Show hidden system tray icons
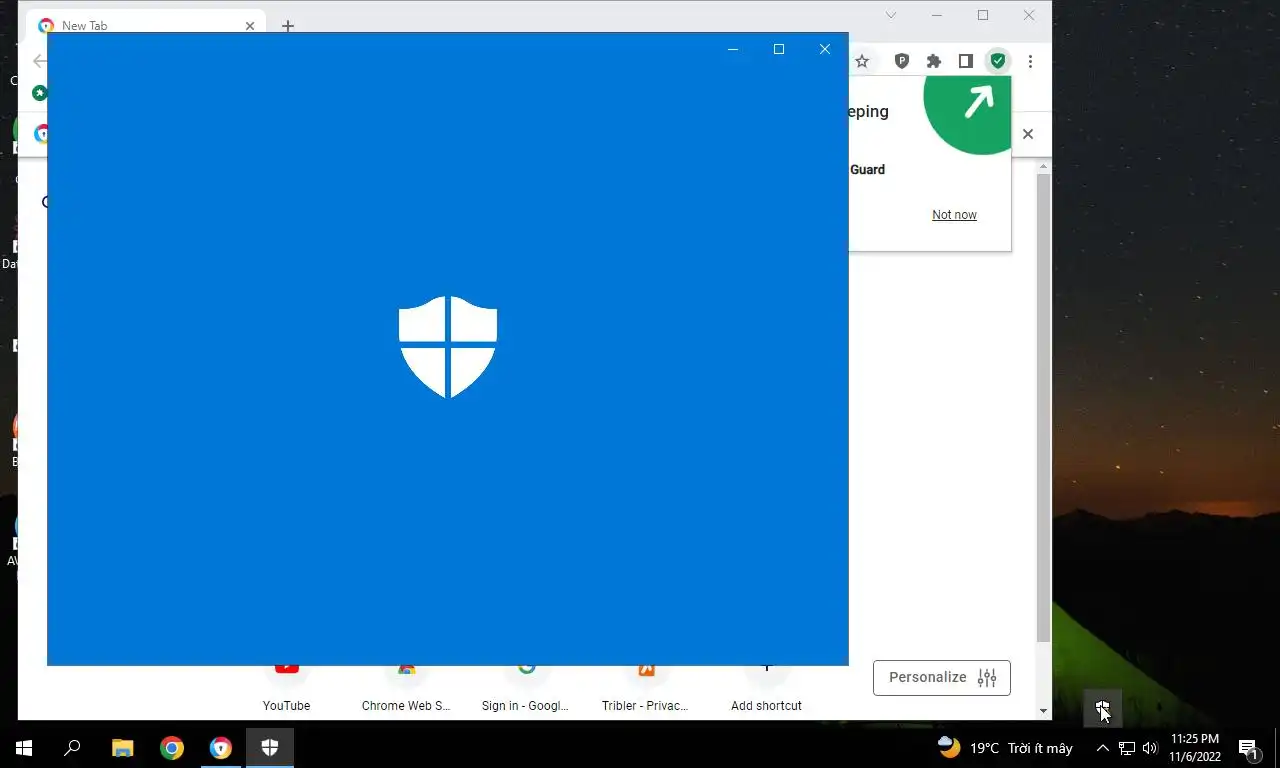The height and width of the screenshot is (768, 1280). click(x=1103, y=747)
